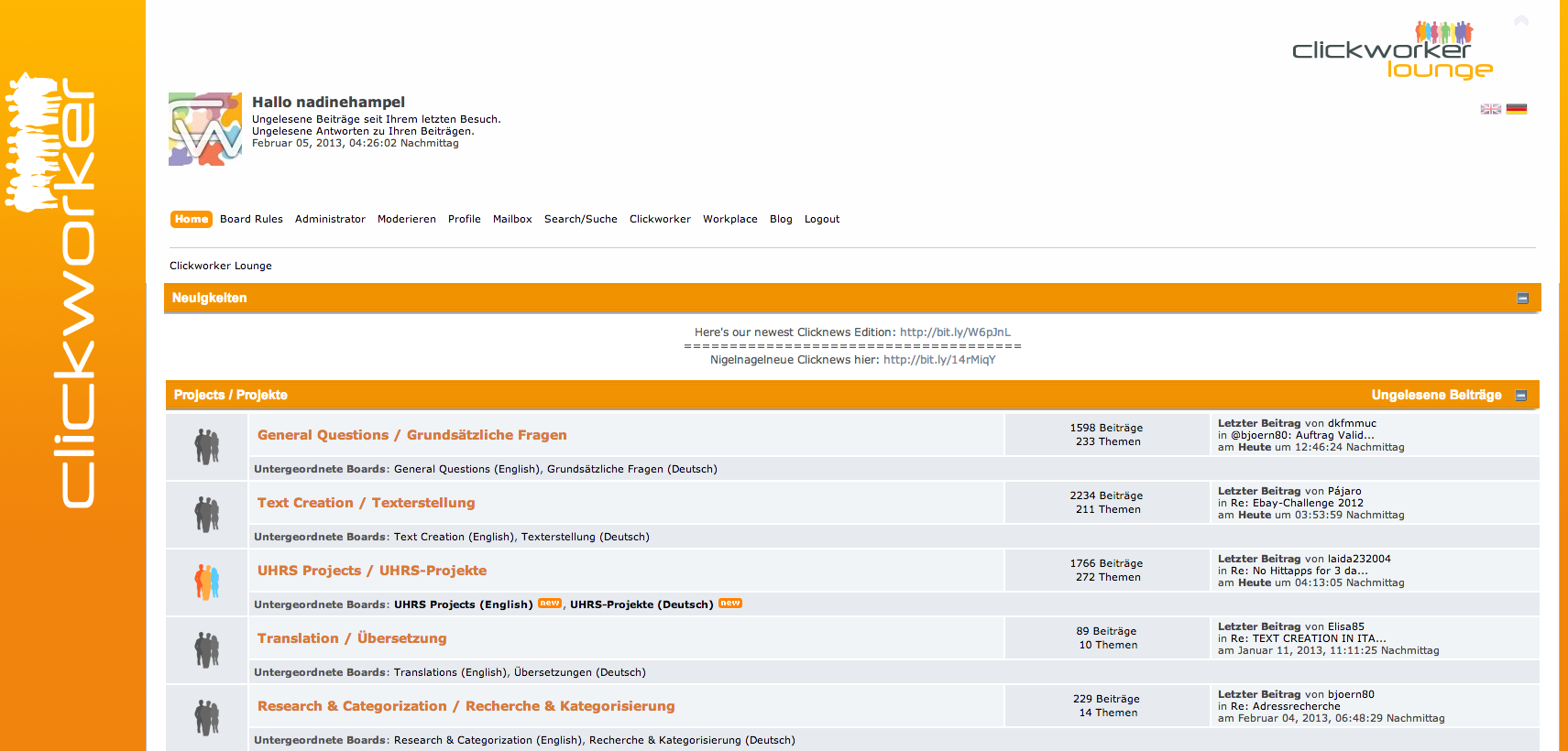Open last post Re: Adressrecherche

coord(1285,706)
